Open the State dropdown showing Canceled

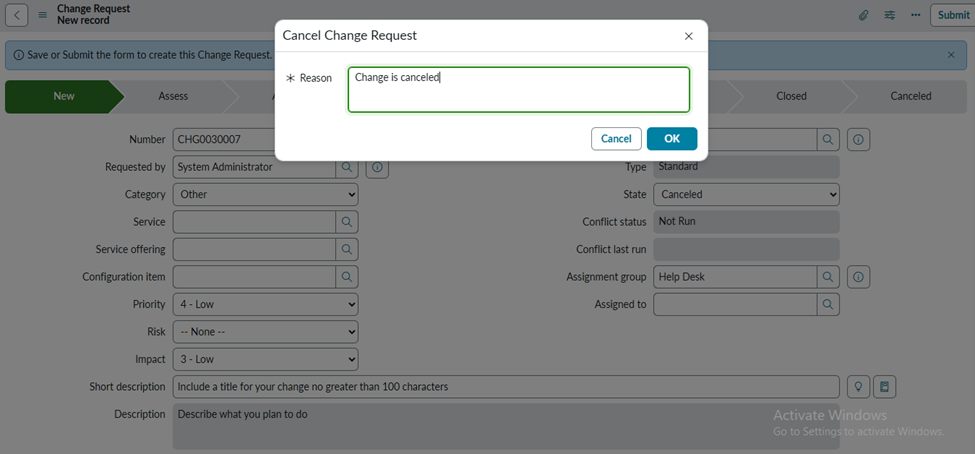click(x=746, y=195)
